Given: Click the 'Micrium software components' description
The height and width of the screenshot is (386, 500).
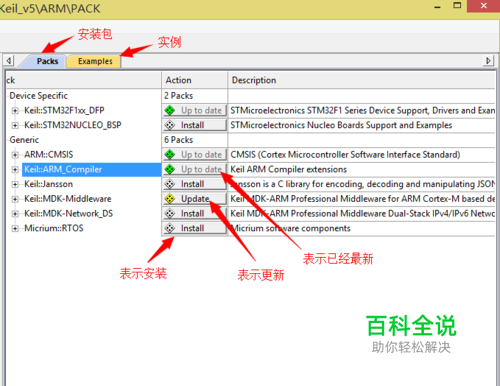Looking at the screenshot, I should pos(290,228).
